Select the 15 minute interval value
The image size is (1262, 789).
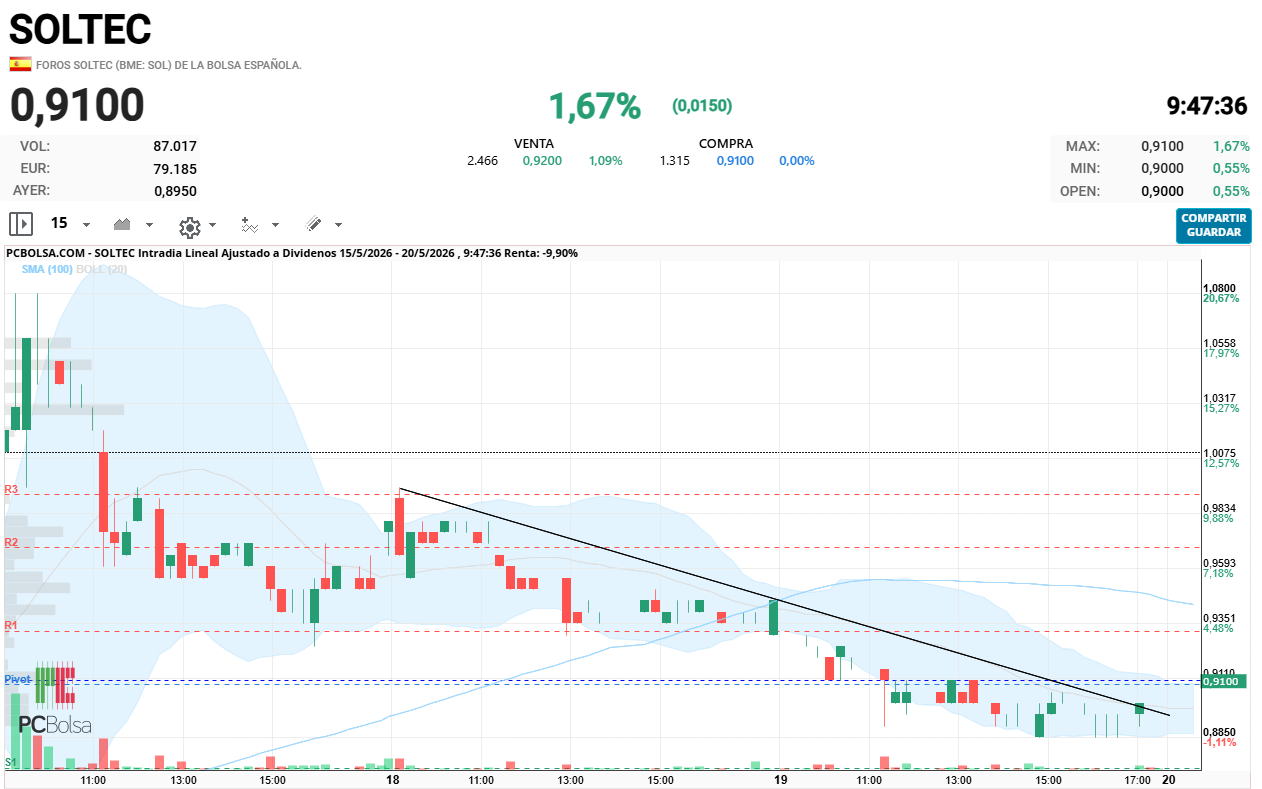coord(59,224)
